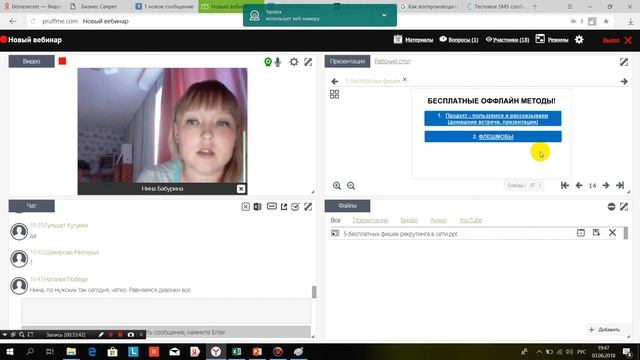Open the recorder toolbar dropdown arrow
This screenshot has width=640, height=360.
point(4,335)
